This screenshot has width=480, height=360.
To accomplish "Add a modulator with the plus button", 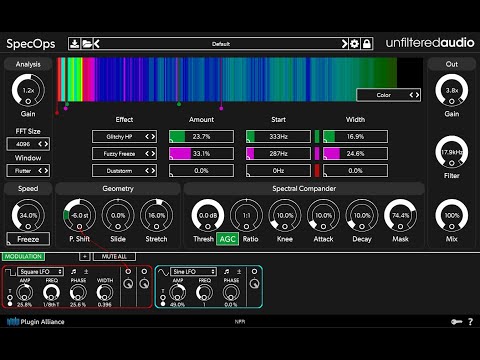I will (x=85, y=256).
